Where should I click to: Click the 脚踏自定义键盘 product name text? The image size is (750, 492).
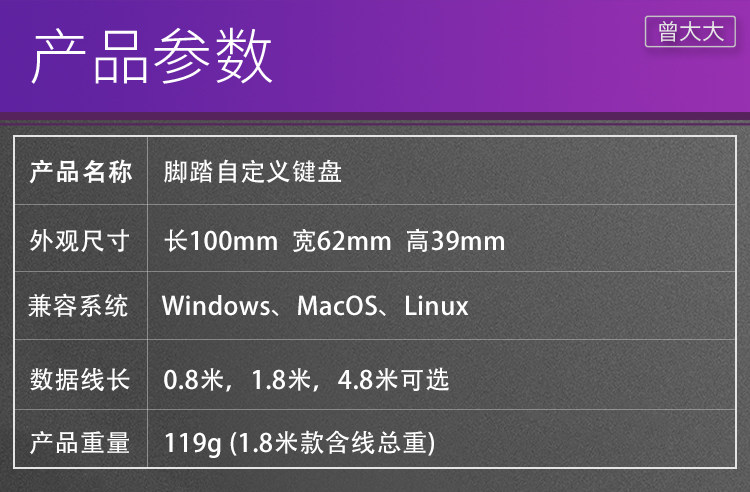pos(252,172)
